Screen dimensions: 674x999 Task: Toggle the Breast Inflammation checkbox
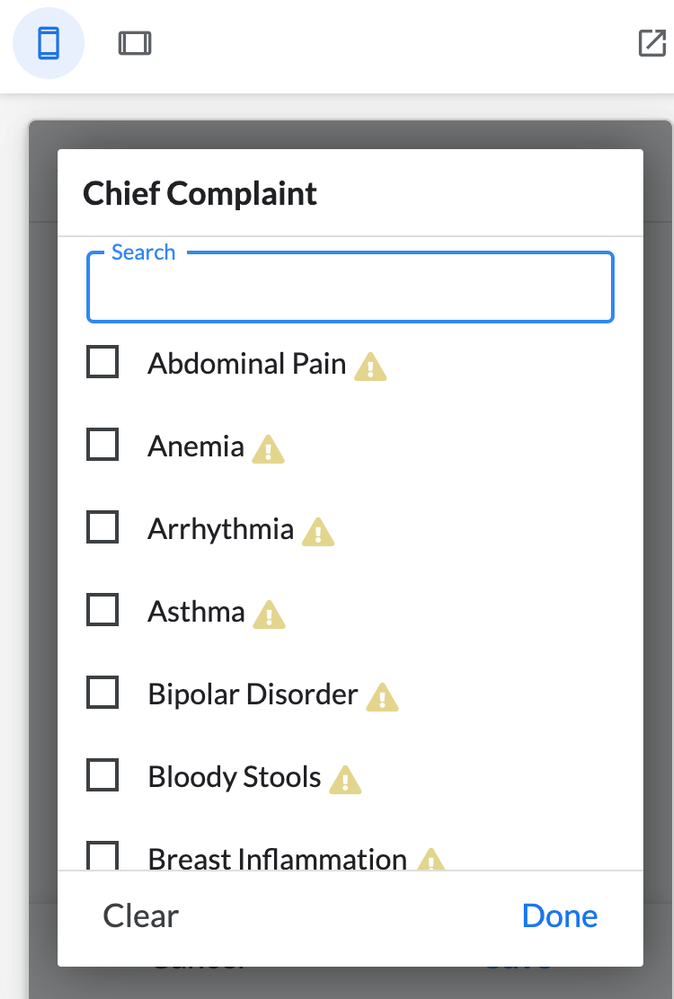click(103, 856)
